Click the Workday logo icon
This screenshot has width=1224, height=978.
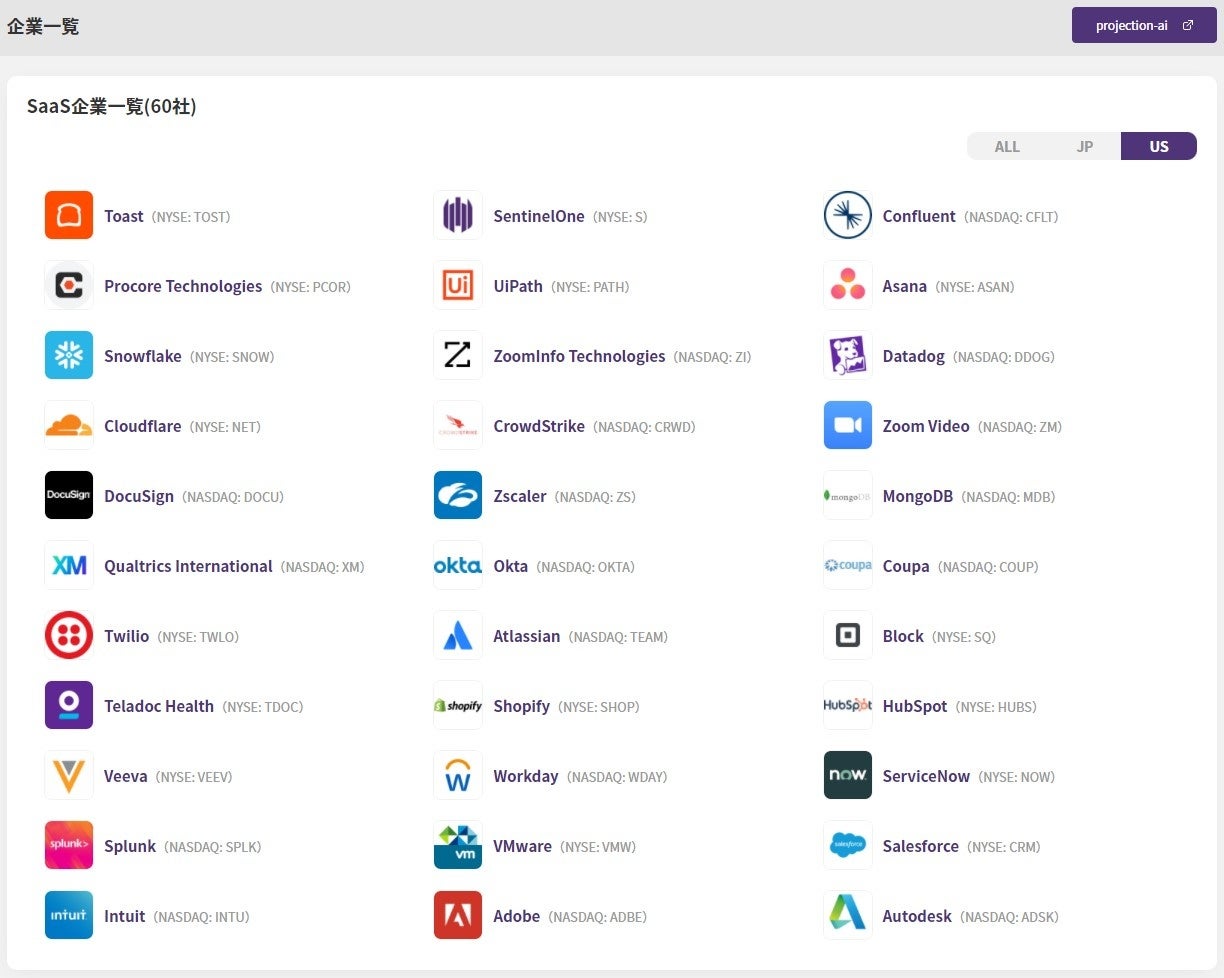[x=458, y=775]
